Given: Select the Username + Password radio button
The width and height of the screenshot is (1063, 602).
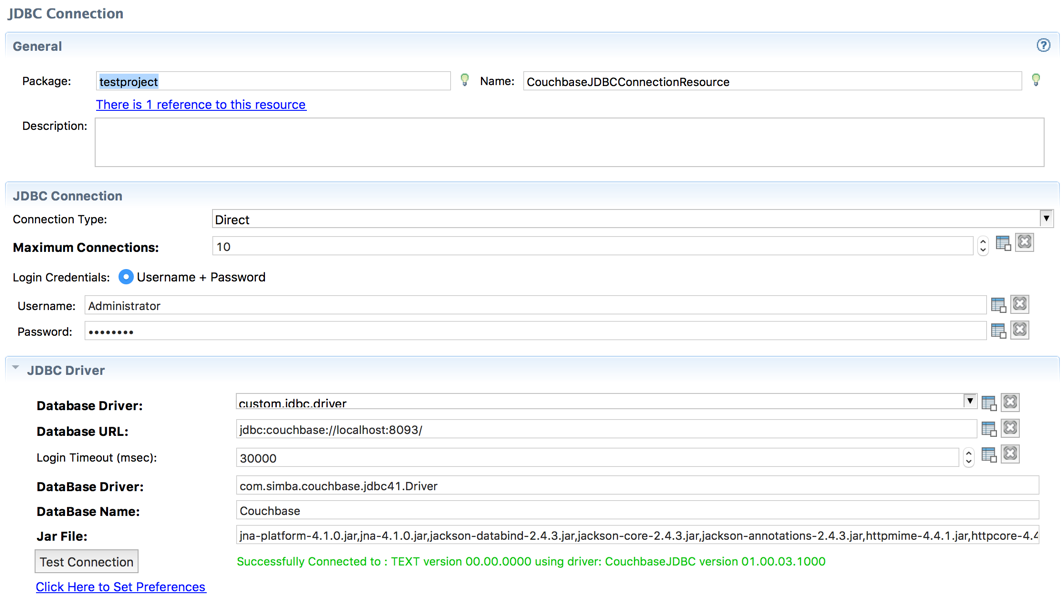Looking at the screenshot, I should (124, 278).
